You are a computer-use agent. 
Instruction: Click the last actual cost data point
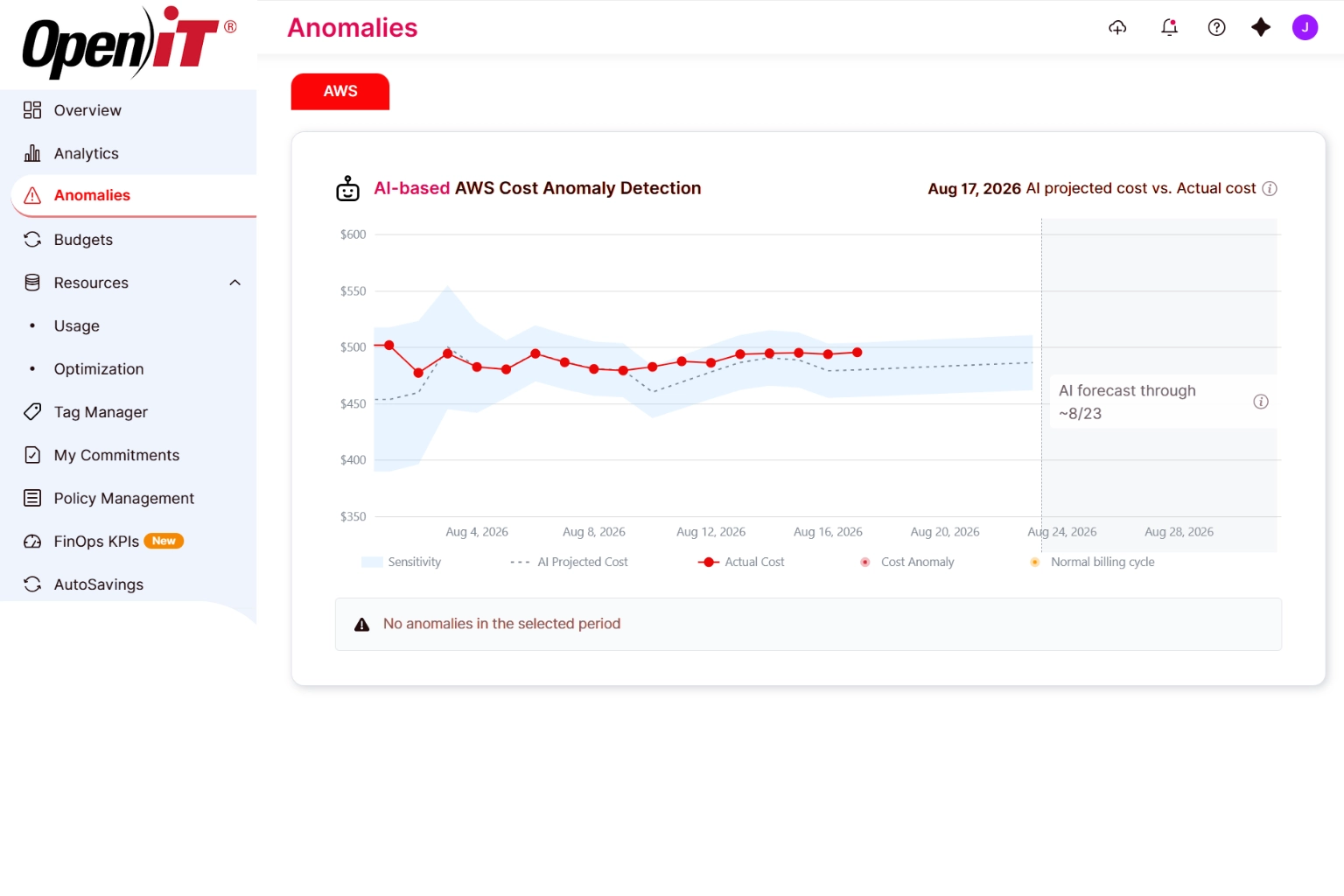coord(857,353)
